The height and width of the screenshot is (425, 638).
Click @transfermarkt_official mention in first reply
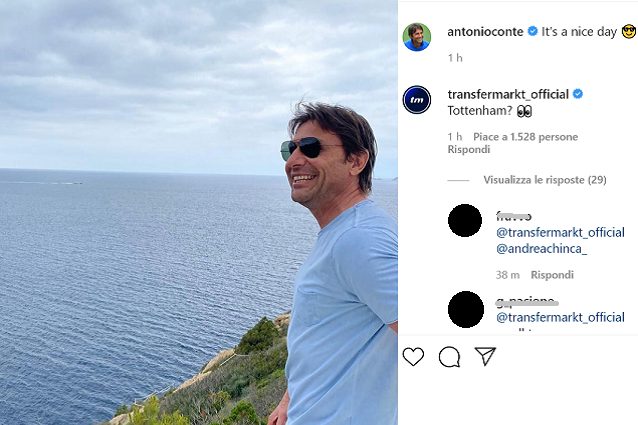click(560, 232)
